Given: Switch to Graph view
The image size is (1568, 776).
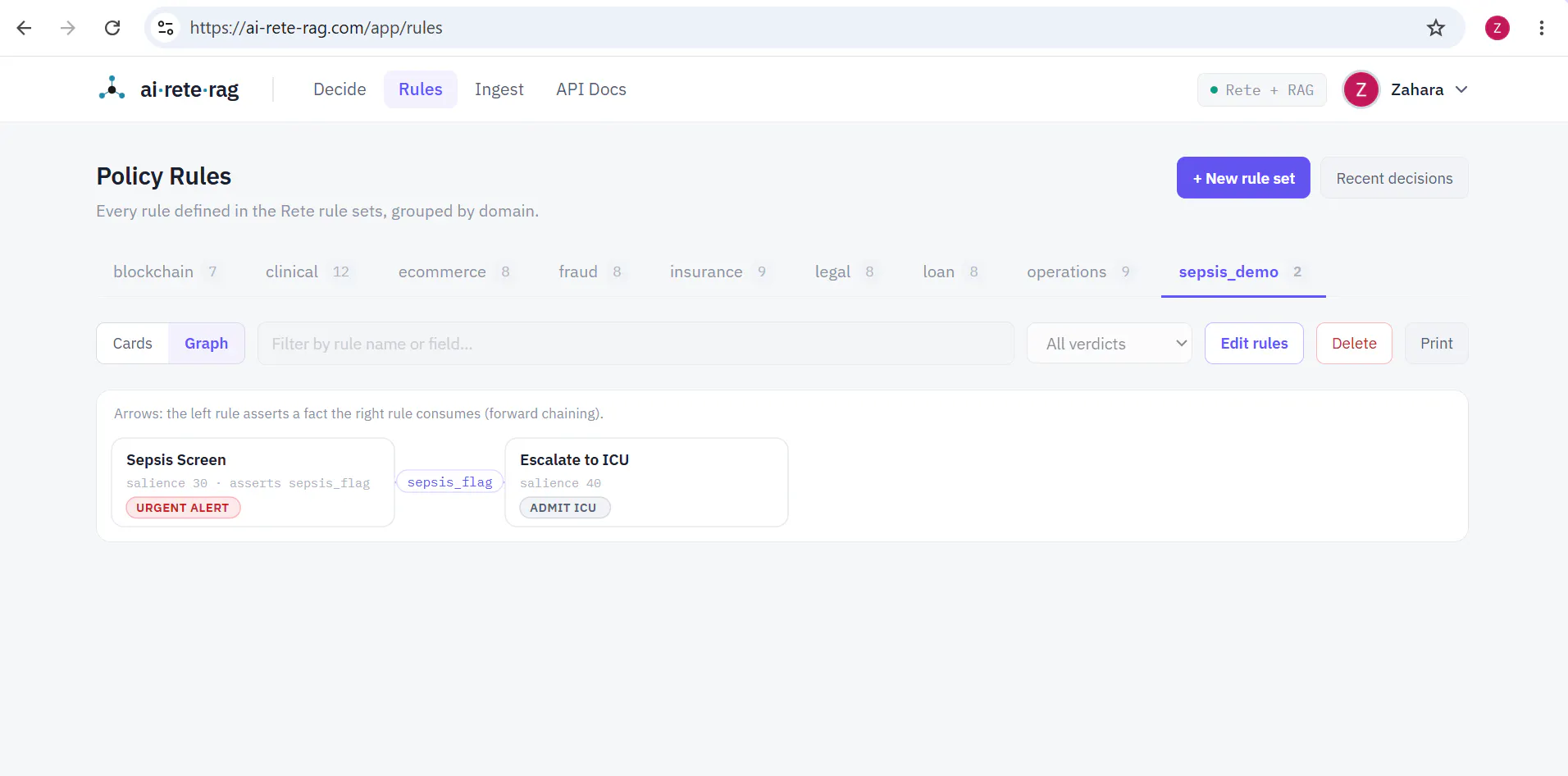Looking at the screenshot, I should pyautogui.click(x=206, y=344).
